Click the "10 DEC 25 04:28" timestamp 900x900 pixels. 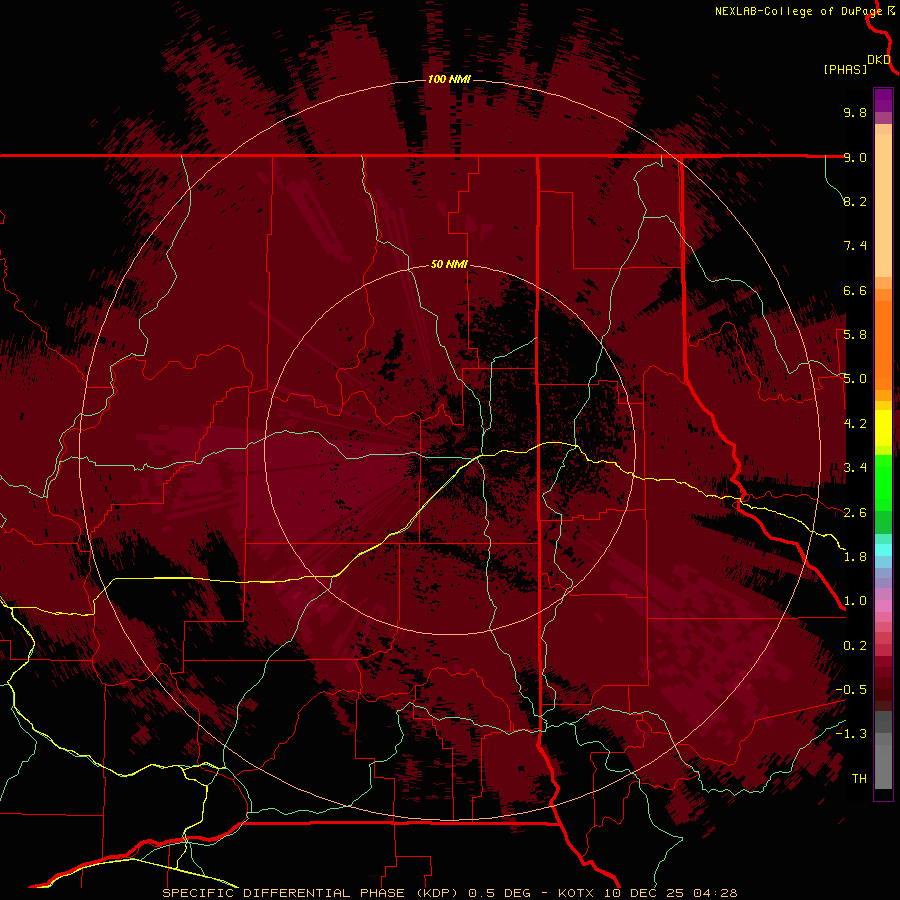tap(670, 893)
